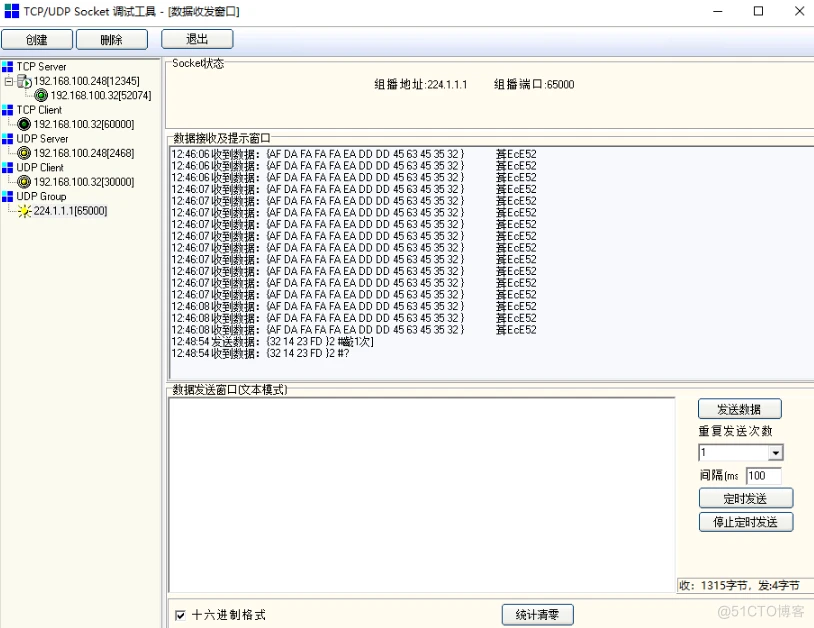Collapse the 192.168.100.248[12345] tree node
Viewport: 814px width, 628px height.
[x=7, y=81]
